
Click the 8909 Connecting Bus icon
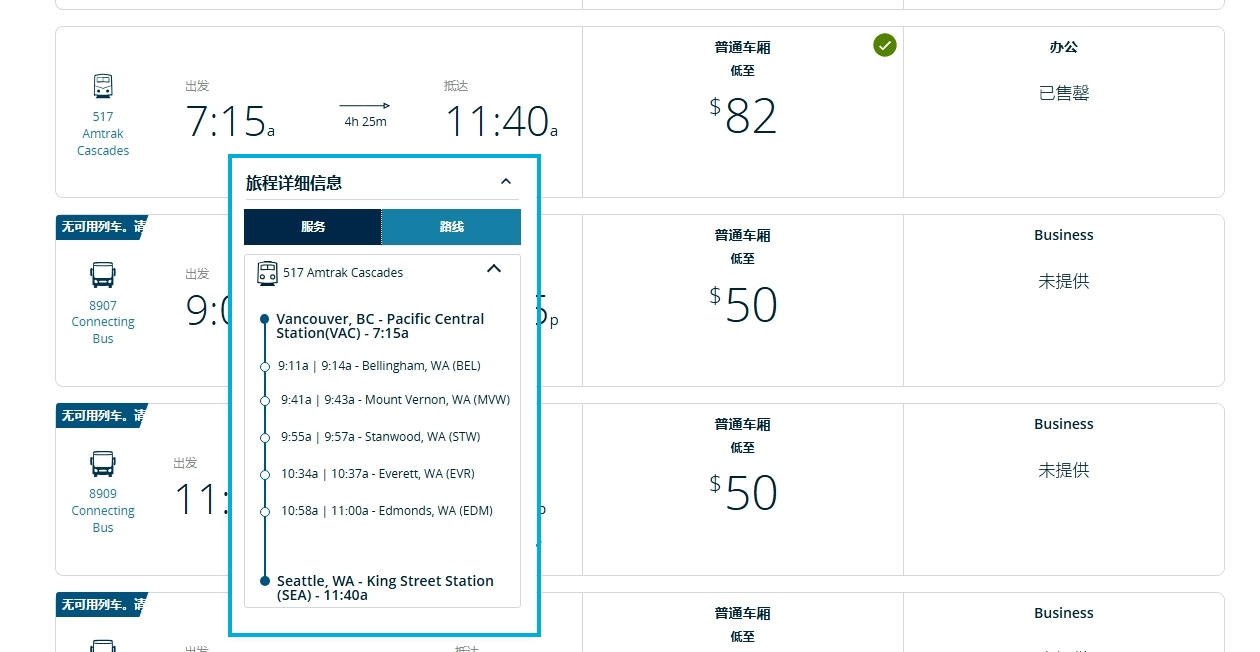click(x=103, y=463)
